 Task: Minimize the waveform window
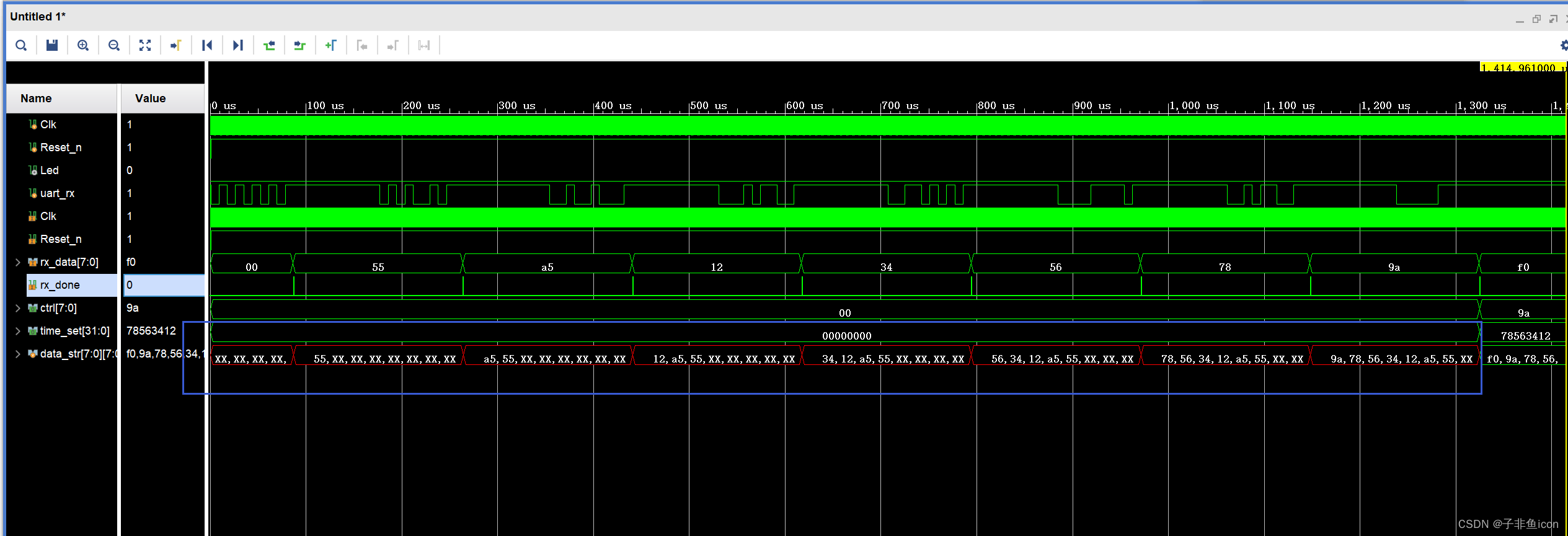click(1520, 20)
